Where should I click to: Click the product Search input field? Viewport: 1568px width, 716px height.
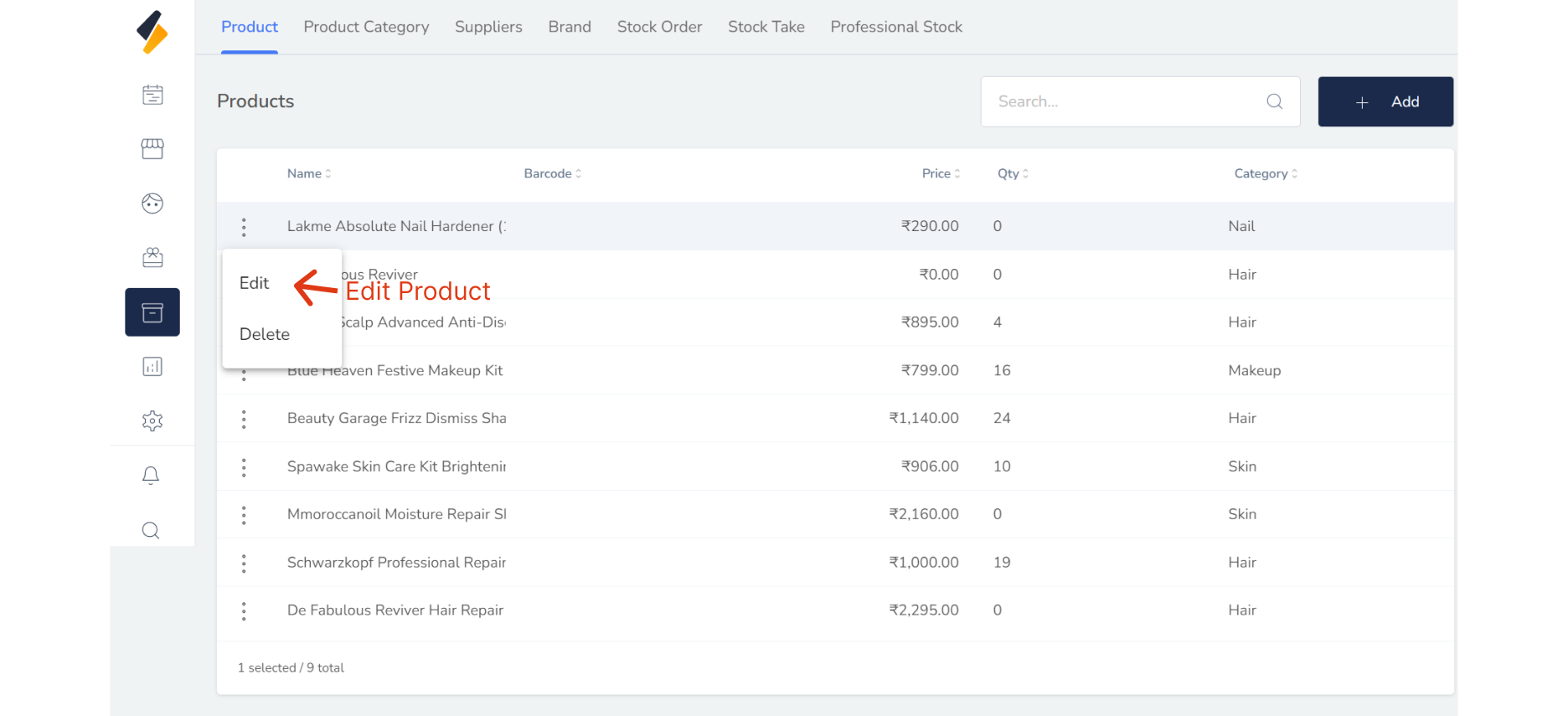pos(1127,101)
